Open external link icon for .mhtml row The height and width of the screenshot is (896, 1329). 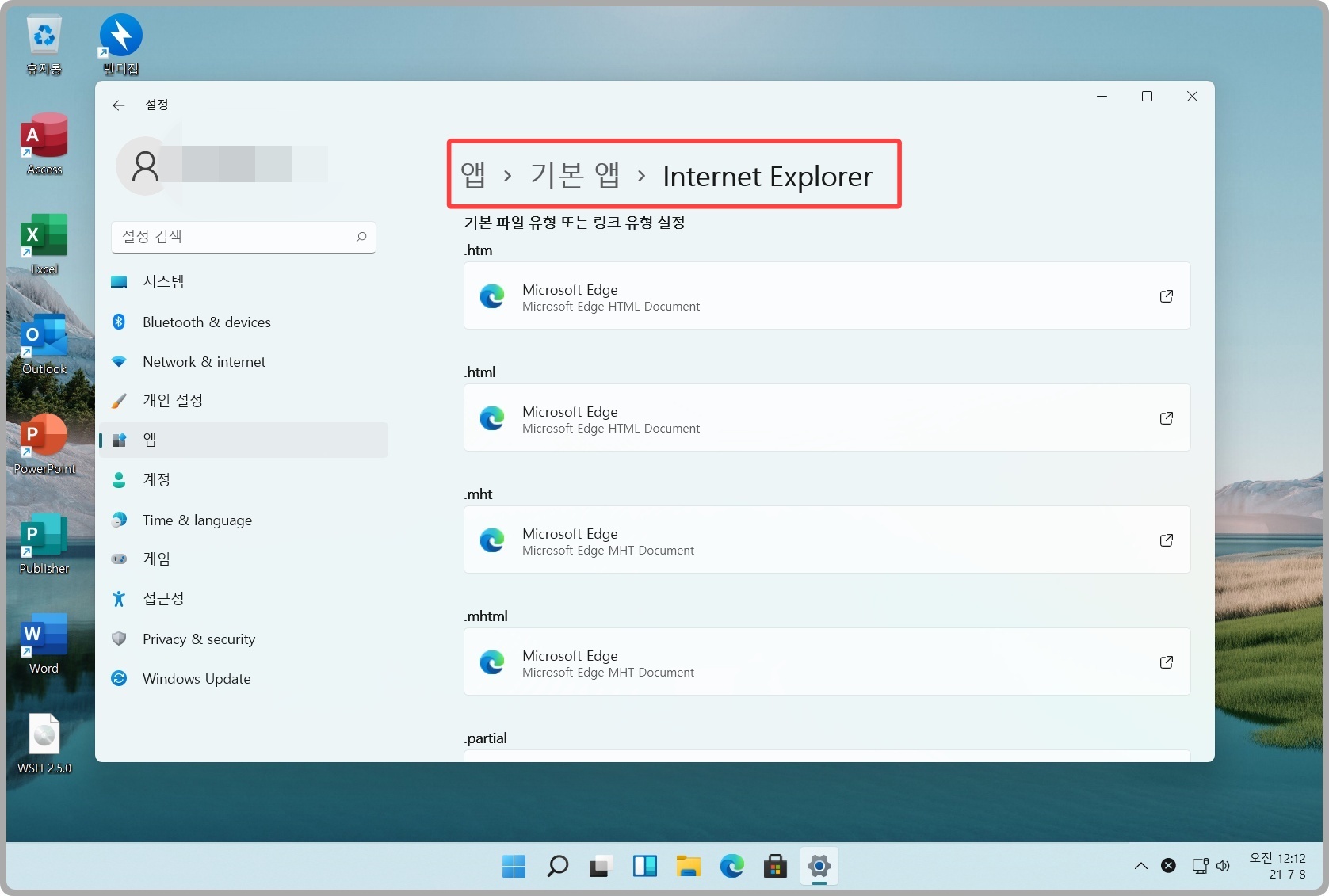coord(1166,662)
